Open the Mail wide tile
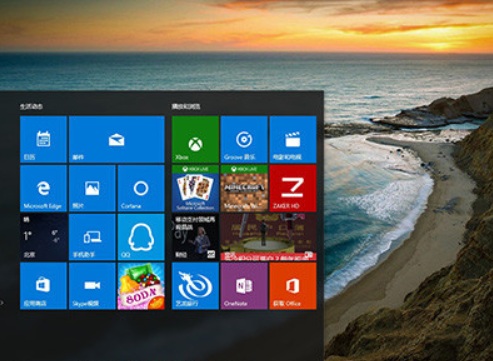 (x=117, y=139)
